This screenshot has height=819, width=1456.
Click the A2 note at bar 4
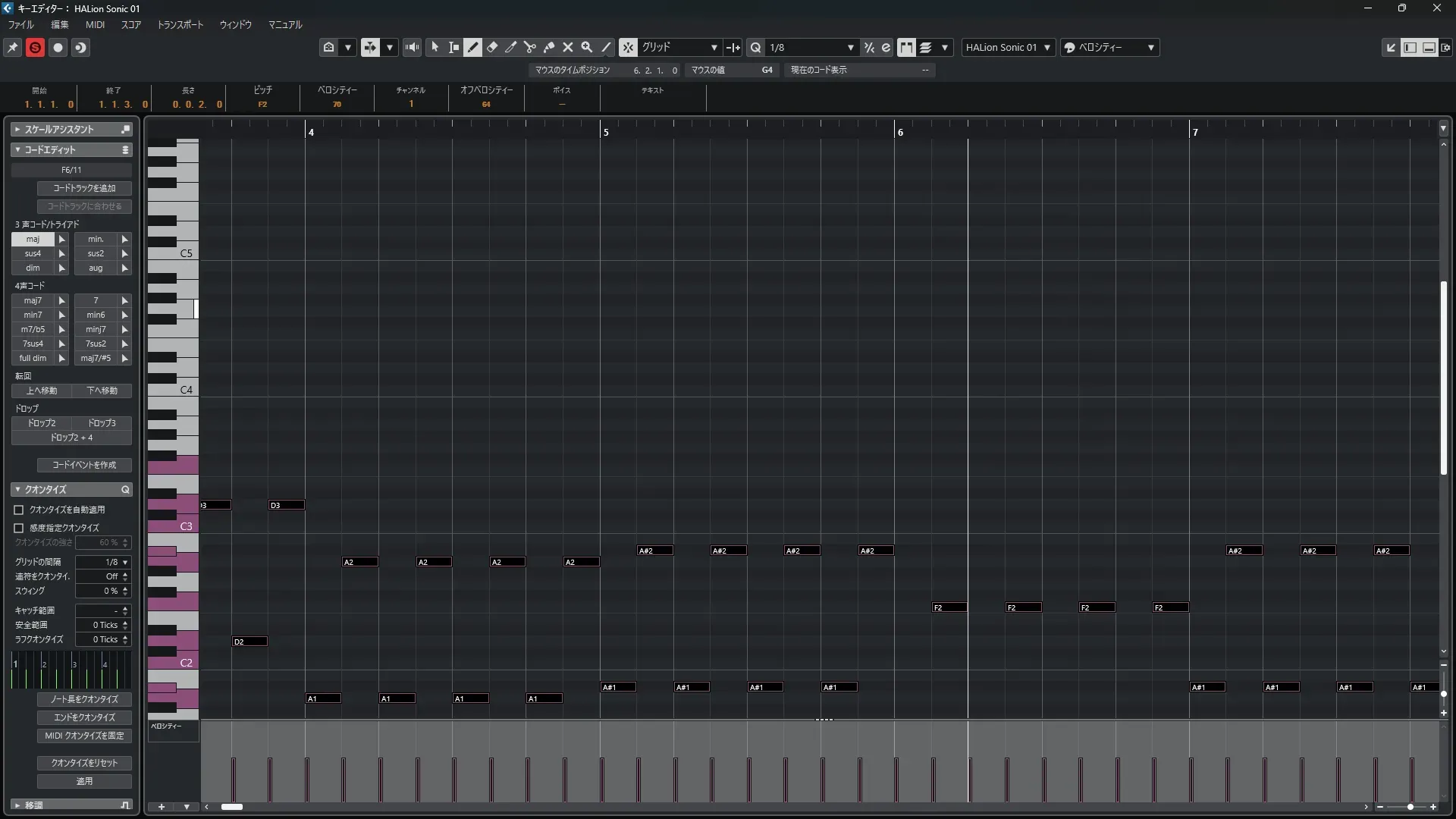(359, 562)
